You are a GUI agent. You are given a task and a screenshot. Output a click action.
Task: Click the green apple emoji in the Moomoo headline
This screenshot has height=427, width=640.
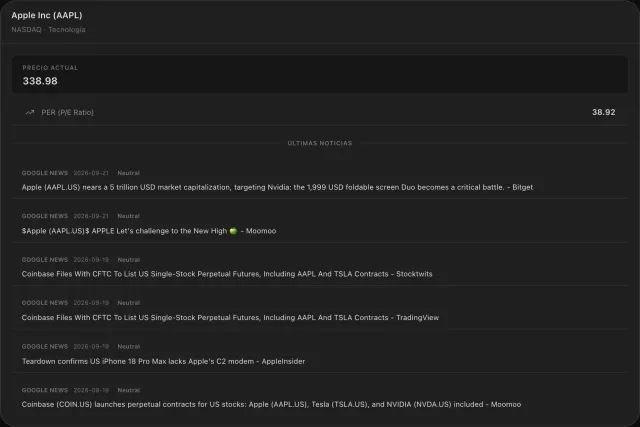tap(233, 231)
